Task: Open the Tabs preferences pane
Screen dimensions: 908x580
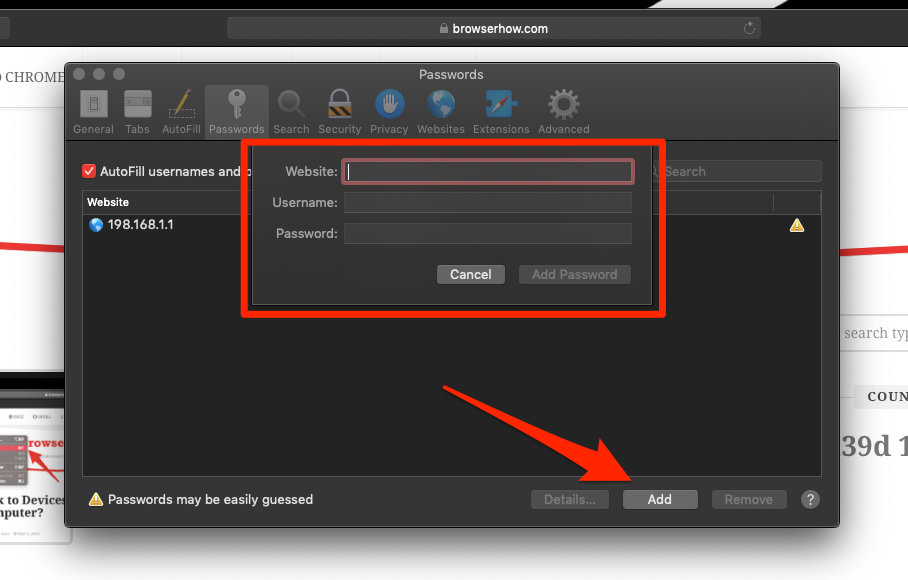Action: coord(137,112)
